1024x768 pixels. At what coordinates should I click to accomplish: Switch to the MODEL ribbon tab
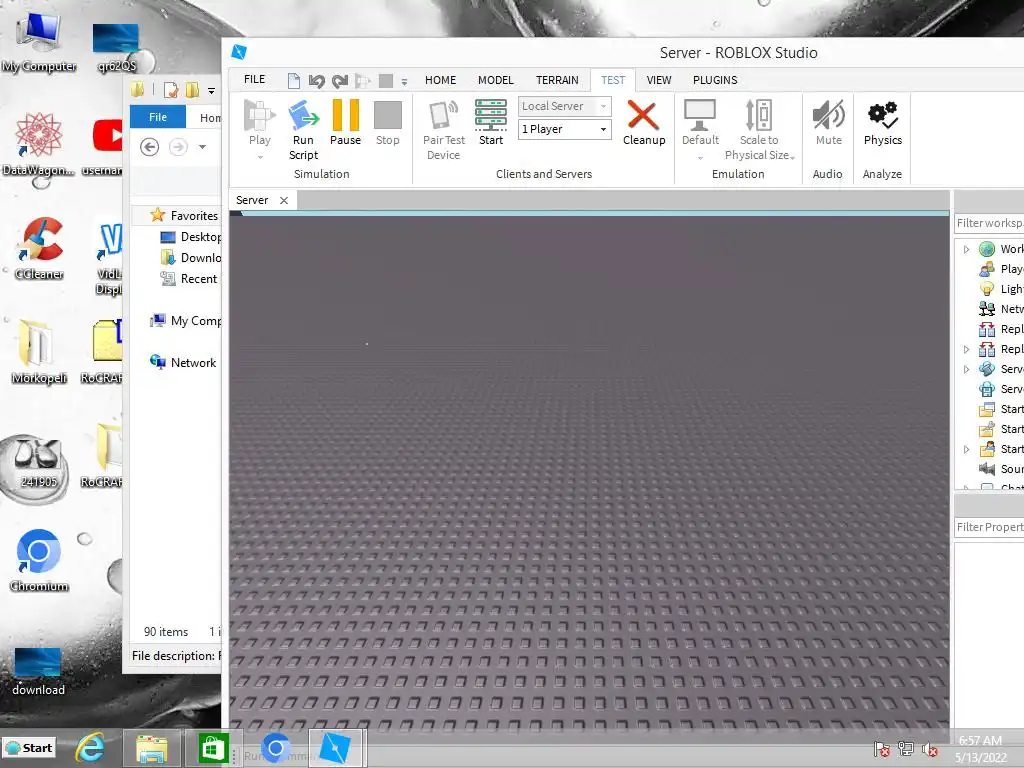(496, 80)
